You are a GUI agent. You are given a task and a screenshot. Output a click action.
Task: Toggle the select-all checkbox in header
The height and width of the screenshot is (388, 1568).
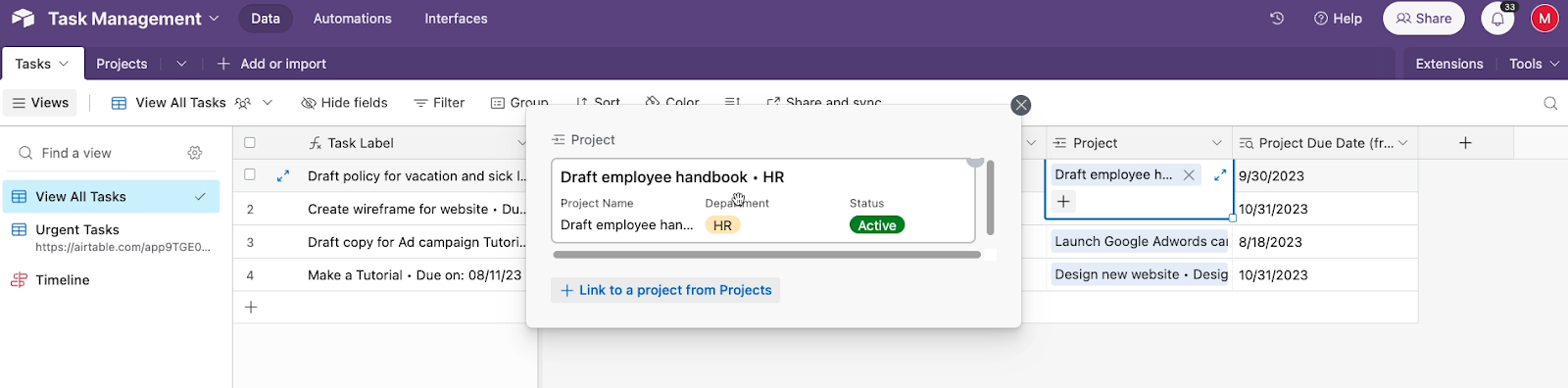click(x=250, y=143)
